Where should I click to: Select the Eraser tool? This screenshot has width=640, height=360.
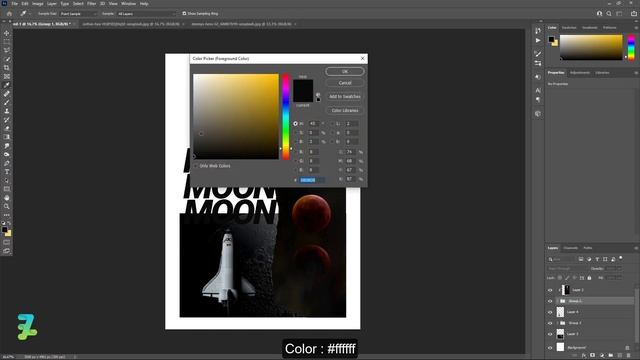(7, 128)
